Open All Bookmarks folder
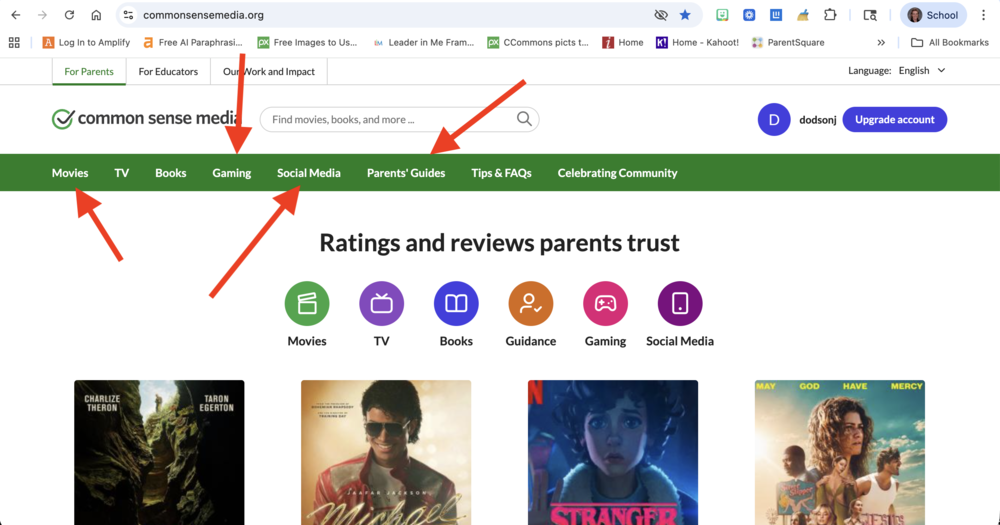Viewport: 1000px width, 525px height. [x=950, y=43]
